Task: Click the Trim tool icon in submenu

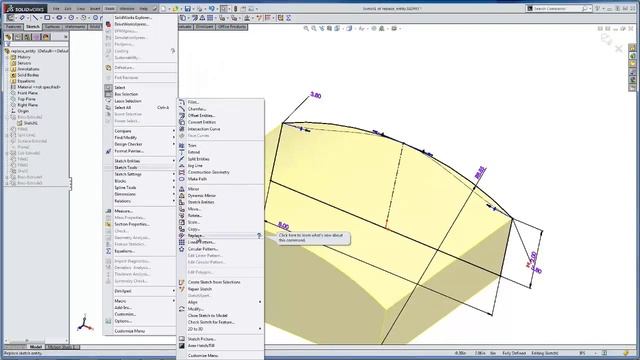Action: (x=182, y=145)
